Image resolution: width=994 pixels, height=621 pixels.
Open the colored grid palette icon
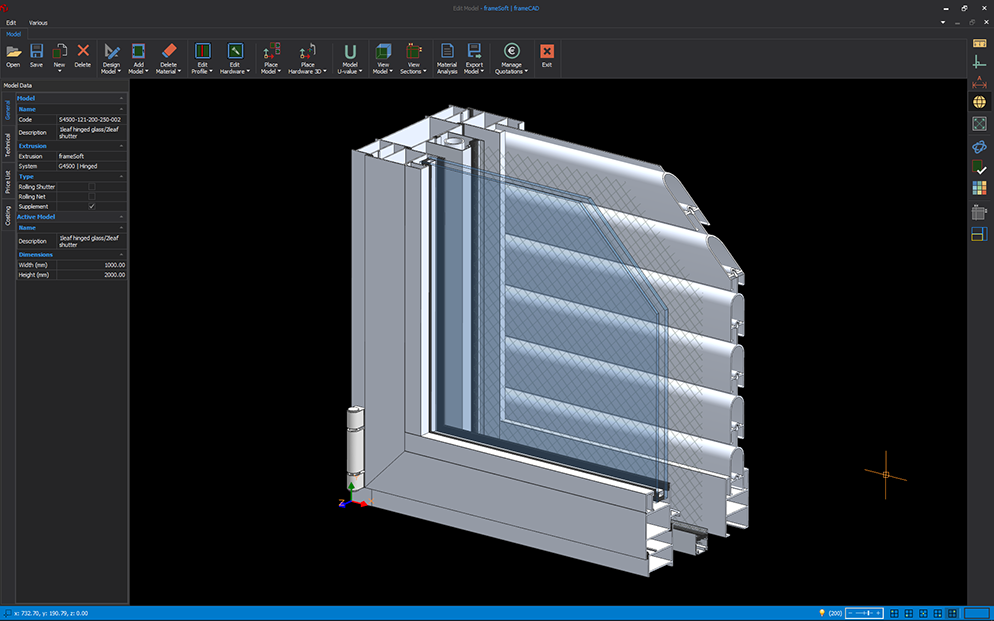(979, 188)
